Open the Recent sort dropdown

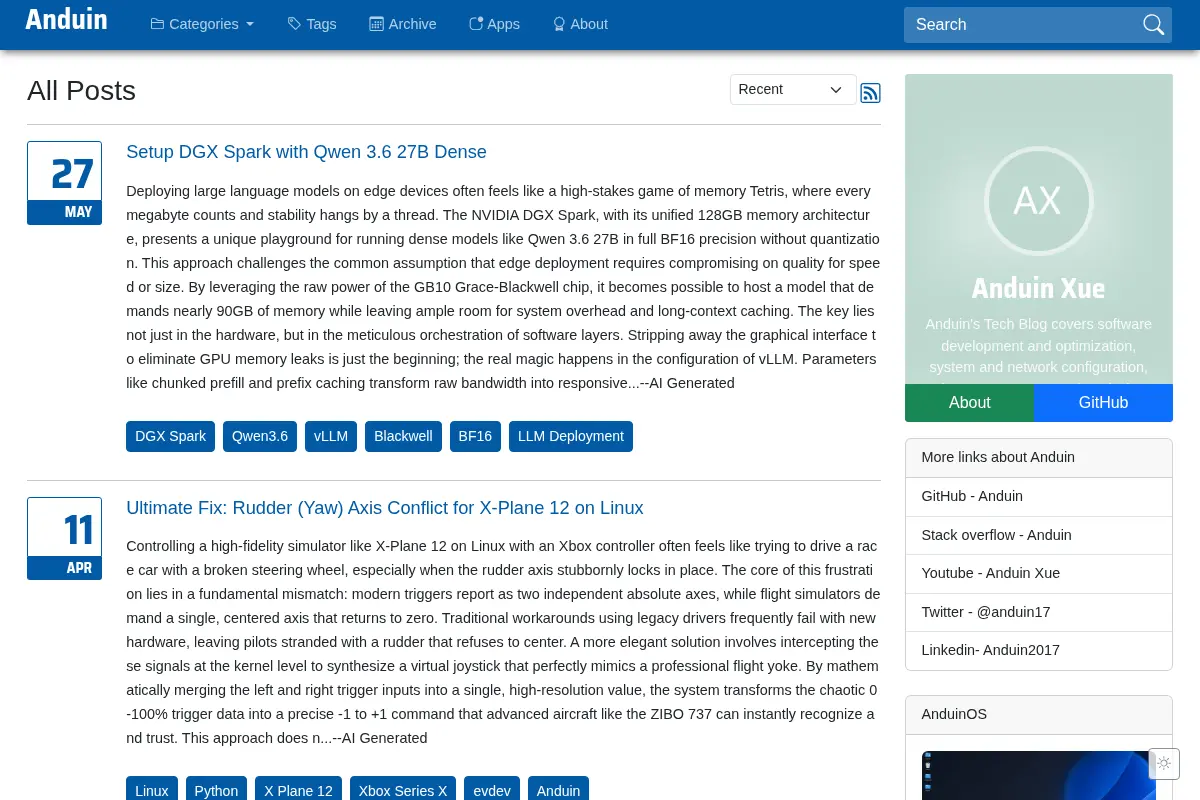[x=793, y=89]
